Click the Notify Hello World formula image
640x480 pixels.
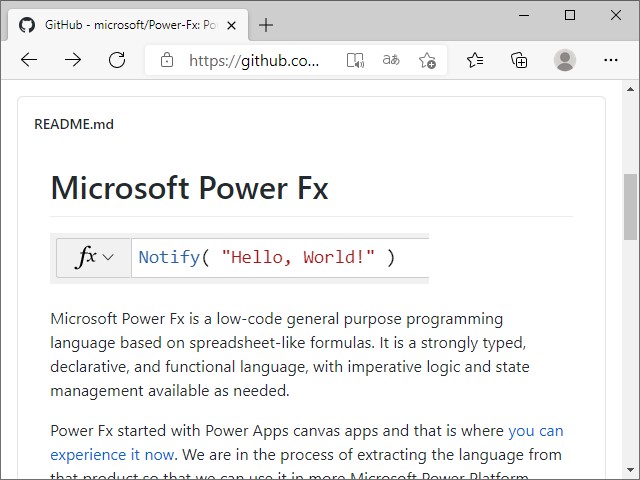tap(240, 258)
